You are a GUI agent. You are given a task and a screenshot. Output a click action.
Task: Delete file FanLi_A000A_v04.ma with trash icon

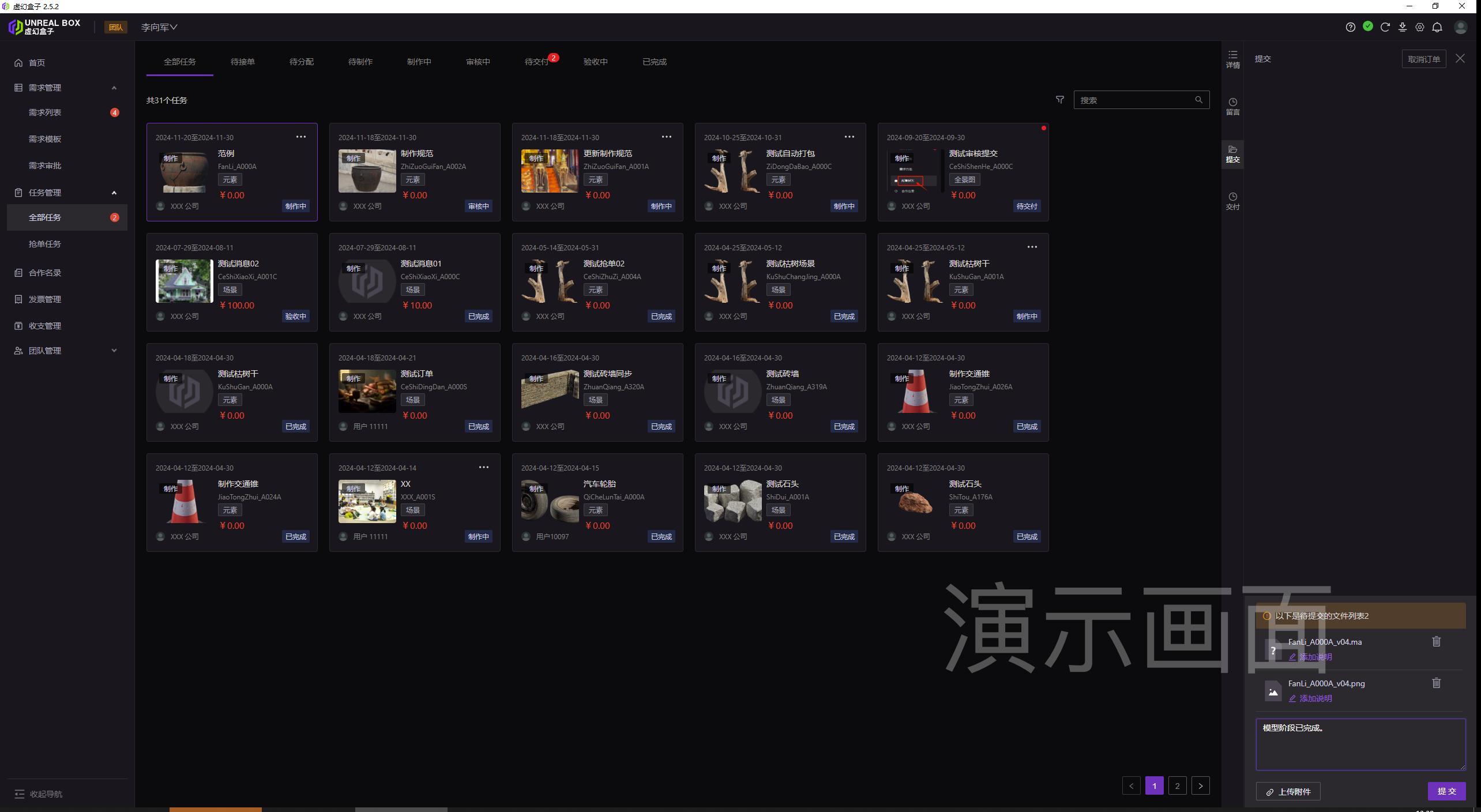(x=1436, y=641)
